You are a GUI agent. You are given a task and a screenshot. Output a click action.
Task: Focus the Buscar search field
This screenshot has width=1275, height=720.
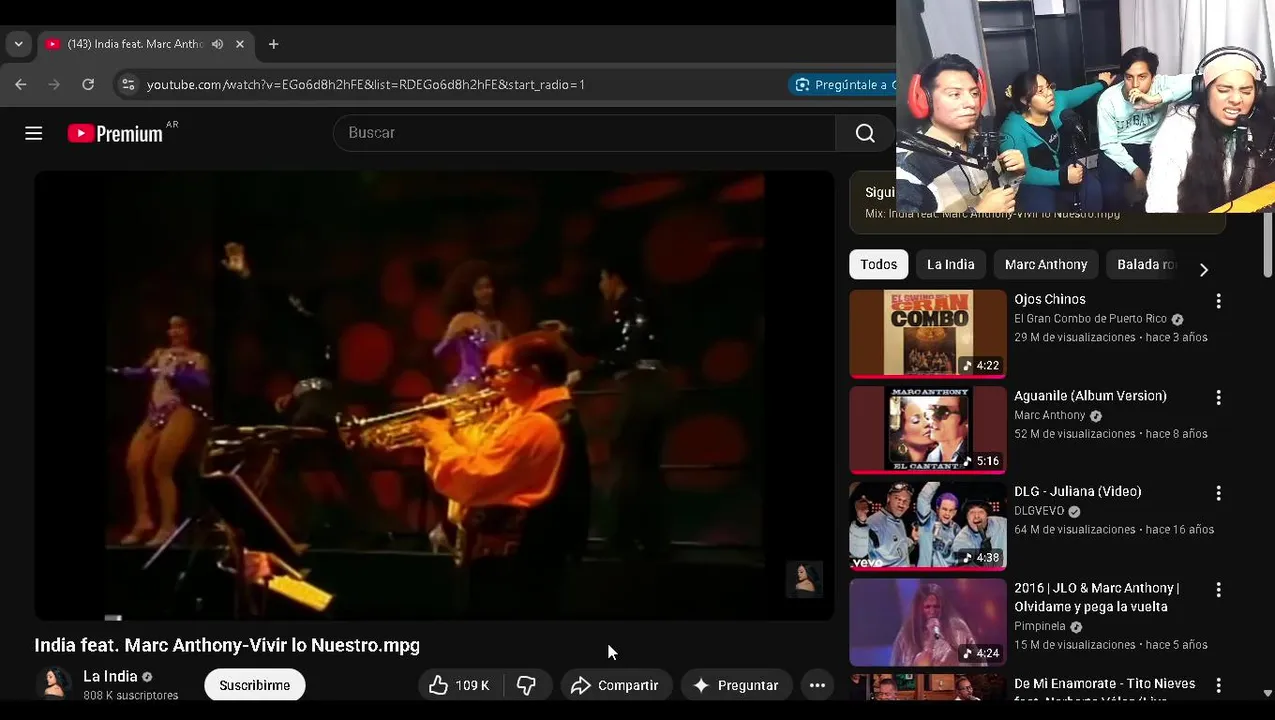point(584,133)
